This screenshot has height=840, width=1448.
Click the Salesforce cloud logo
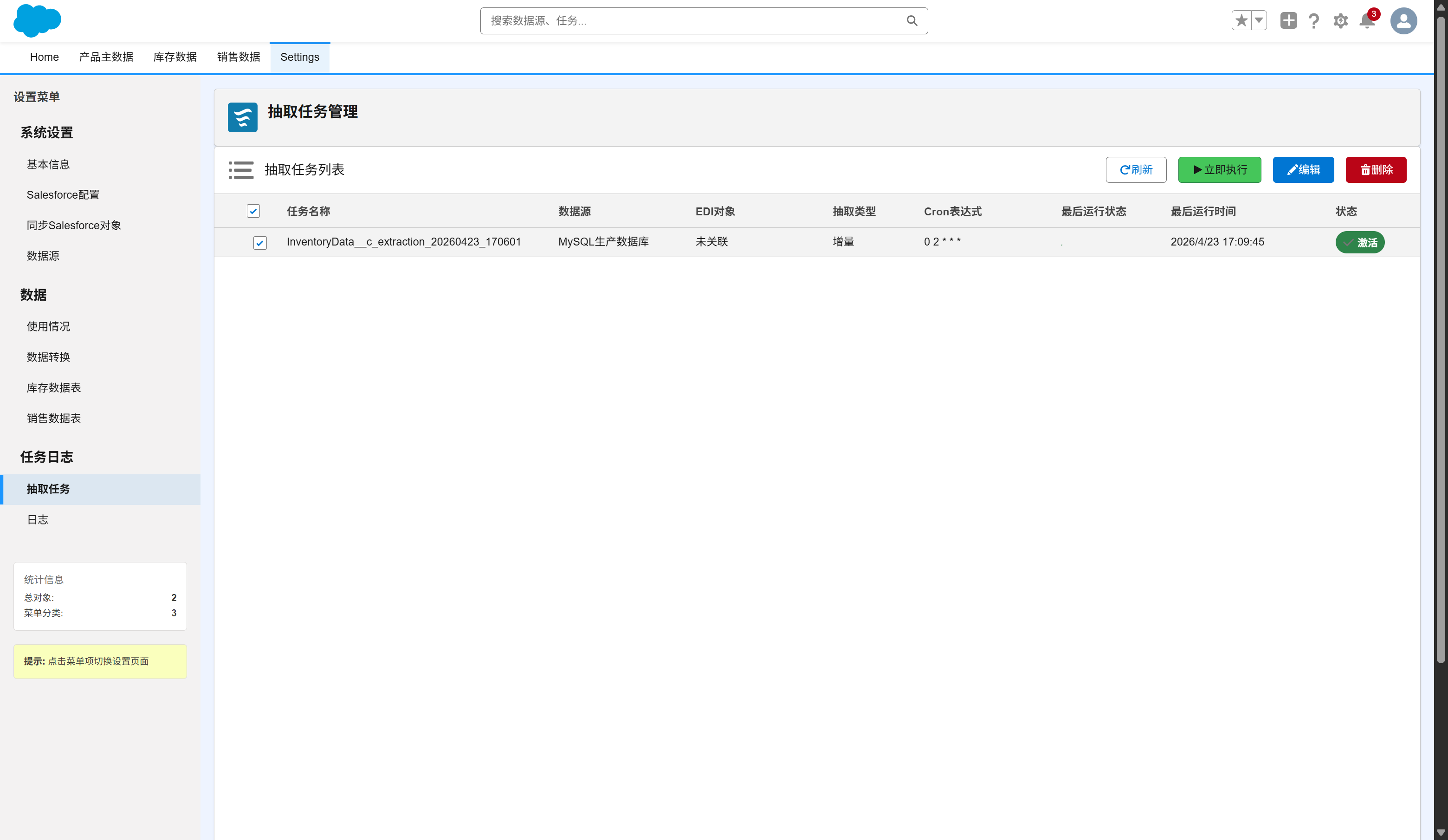pos(37,21)
